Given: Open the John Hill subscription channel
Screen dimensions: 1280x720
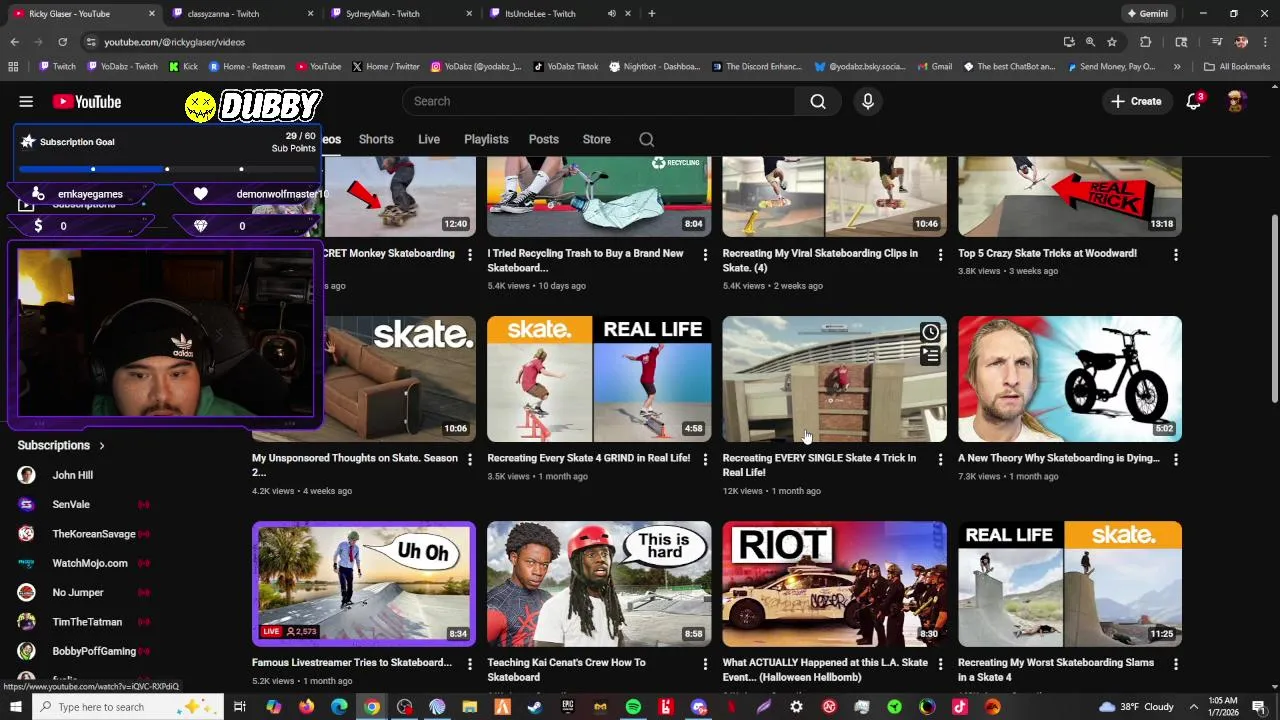Looking at the screenshot, I should tap(72, 475).
